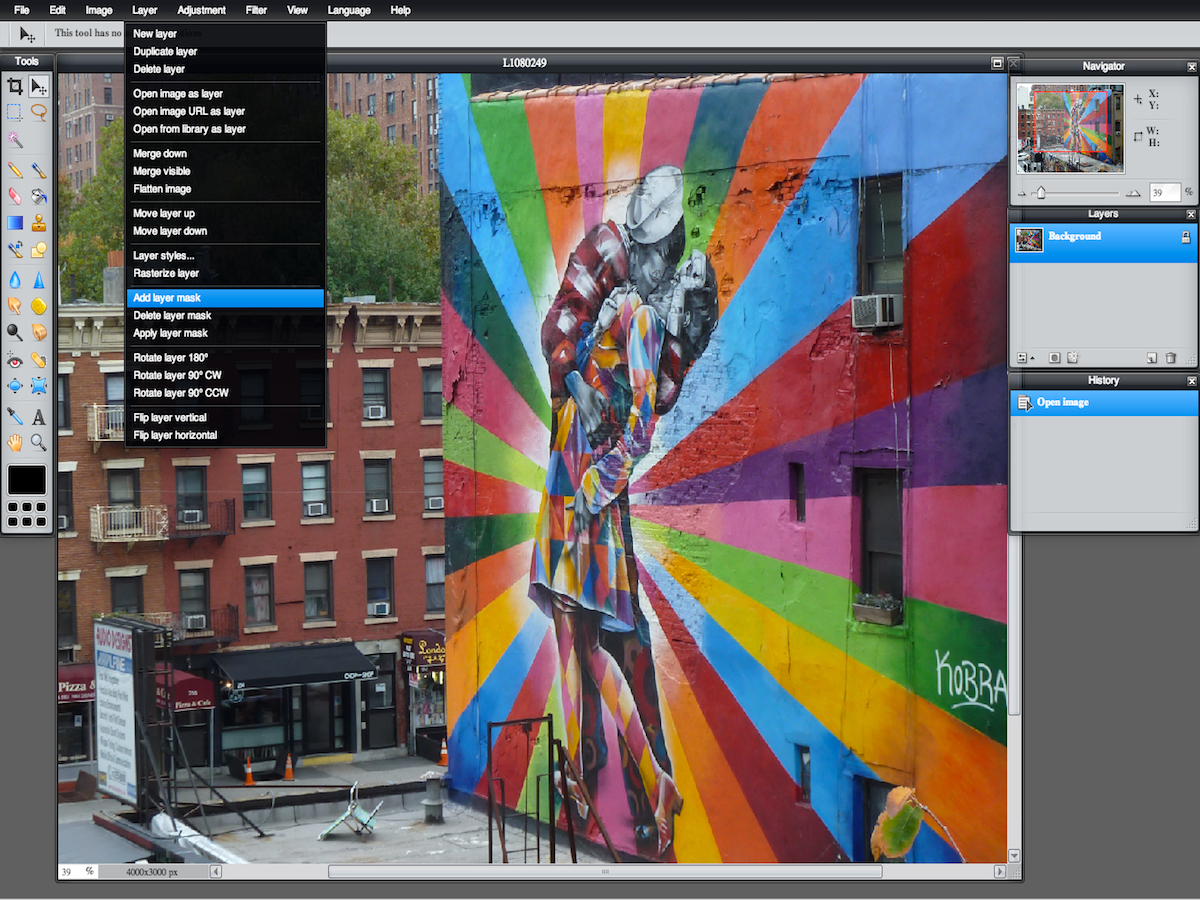Viewport: 1200px width, 900px height.
Task: Click Add layer mask menu entry
Action: [x=225, y=298]
